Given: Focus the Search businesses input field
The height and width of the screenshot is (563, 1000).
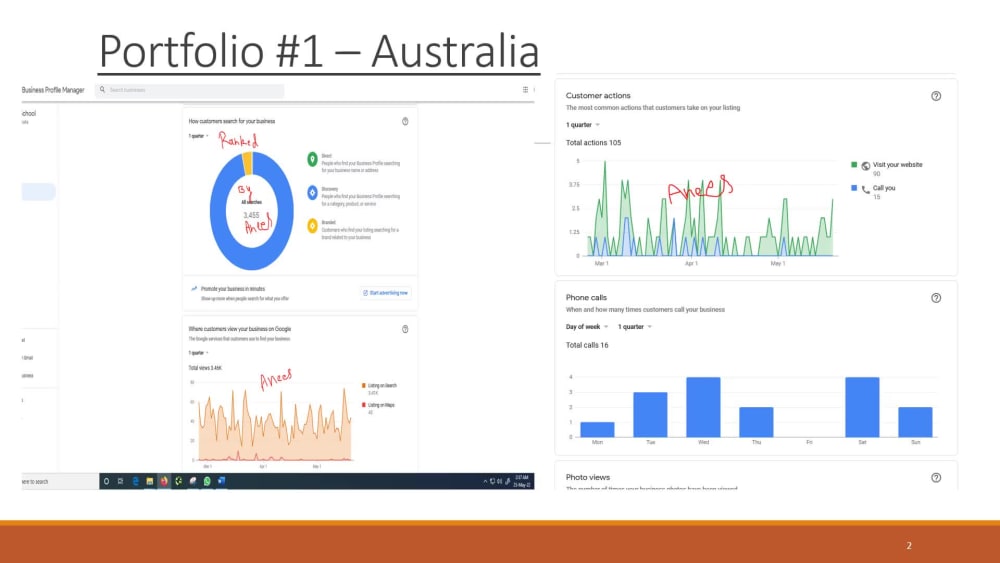Looking at the screenshot, I should pyautogui.click(x=189, y=90).
